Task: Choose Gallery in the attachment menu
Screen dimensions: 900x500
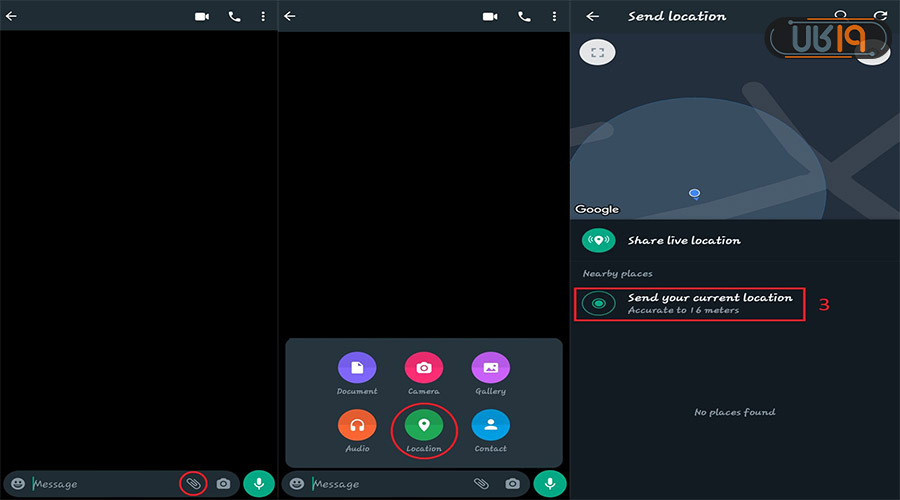Action: pyautogui.click(x=490, y=367)
